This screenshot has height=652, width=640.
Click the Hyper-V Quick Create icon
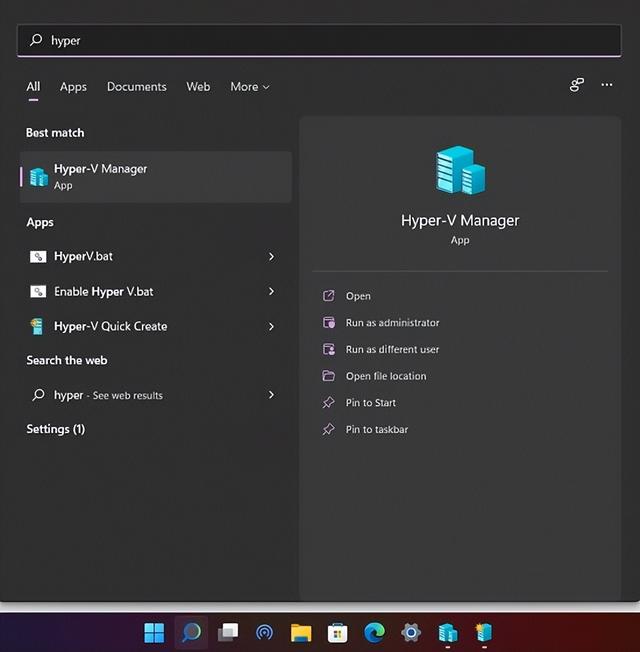click(37, 326)
